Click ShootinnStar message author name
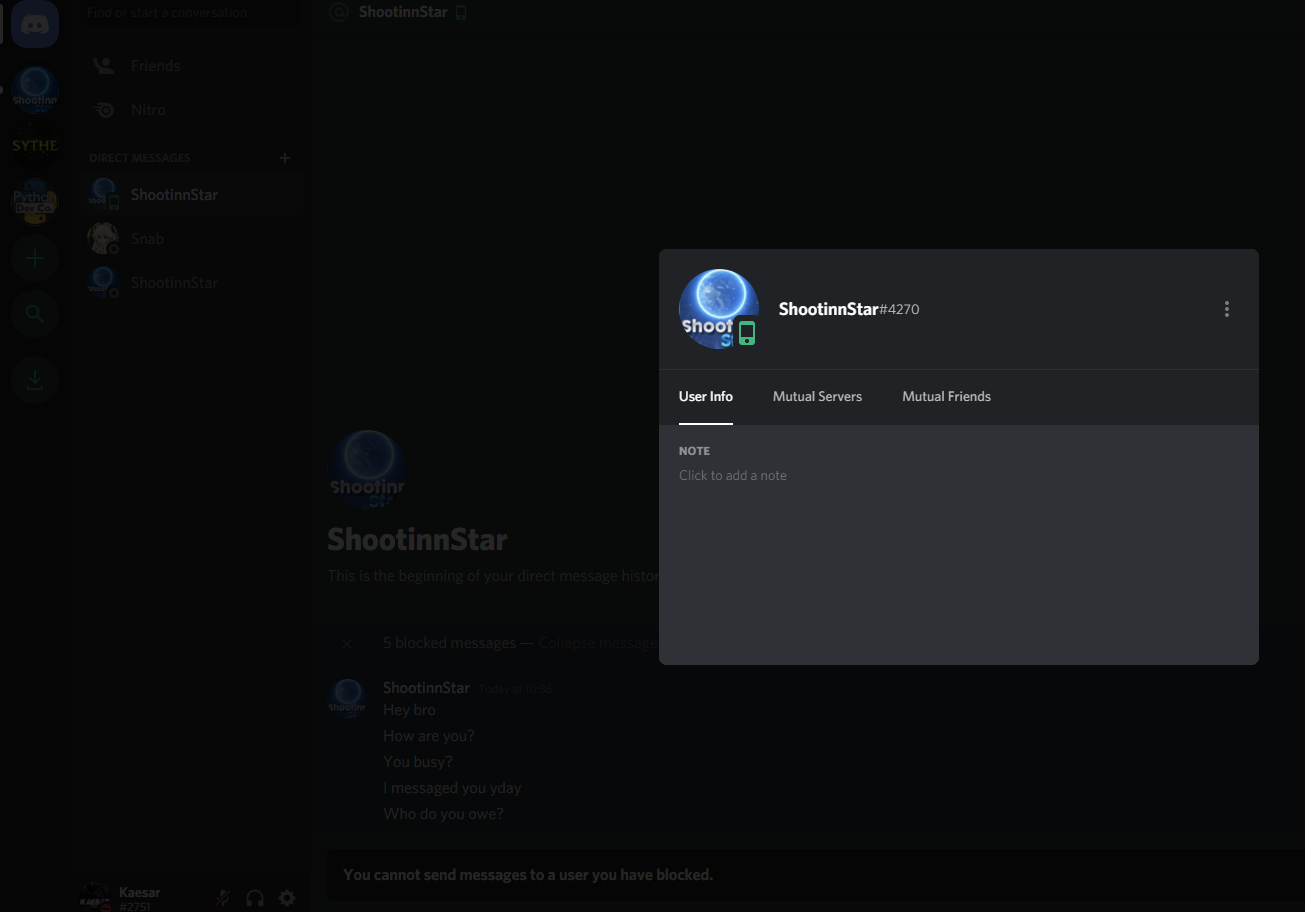 tap(426, 688)
